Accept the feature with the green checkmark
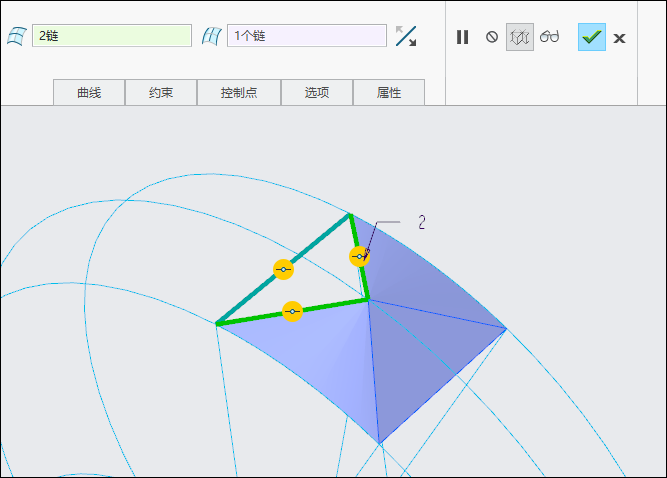 click(592, 37)
